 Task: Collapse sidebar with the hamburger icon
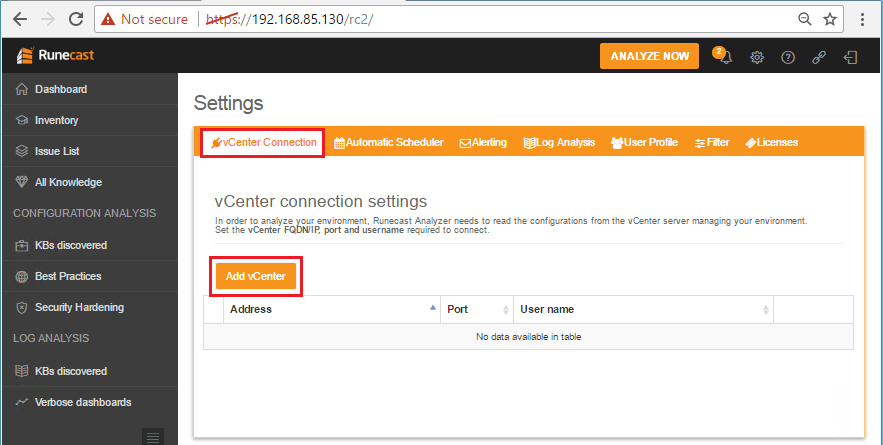[153, 437]
